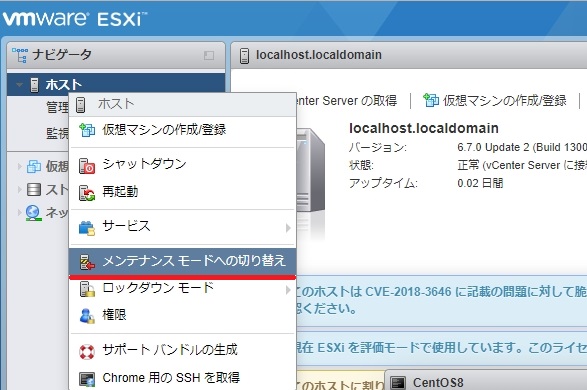Click the version value 6.7.0 Update 2
Image resolution: width=587 pixels, height=390 pixels.
(x=522, y=147)
